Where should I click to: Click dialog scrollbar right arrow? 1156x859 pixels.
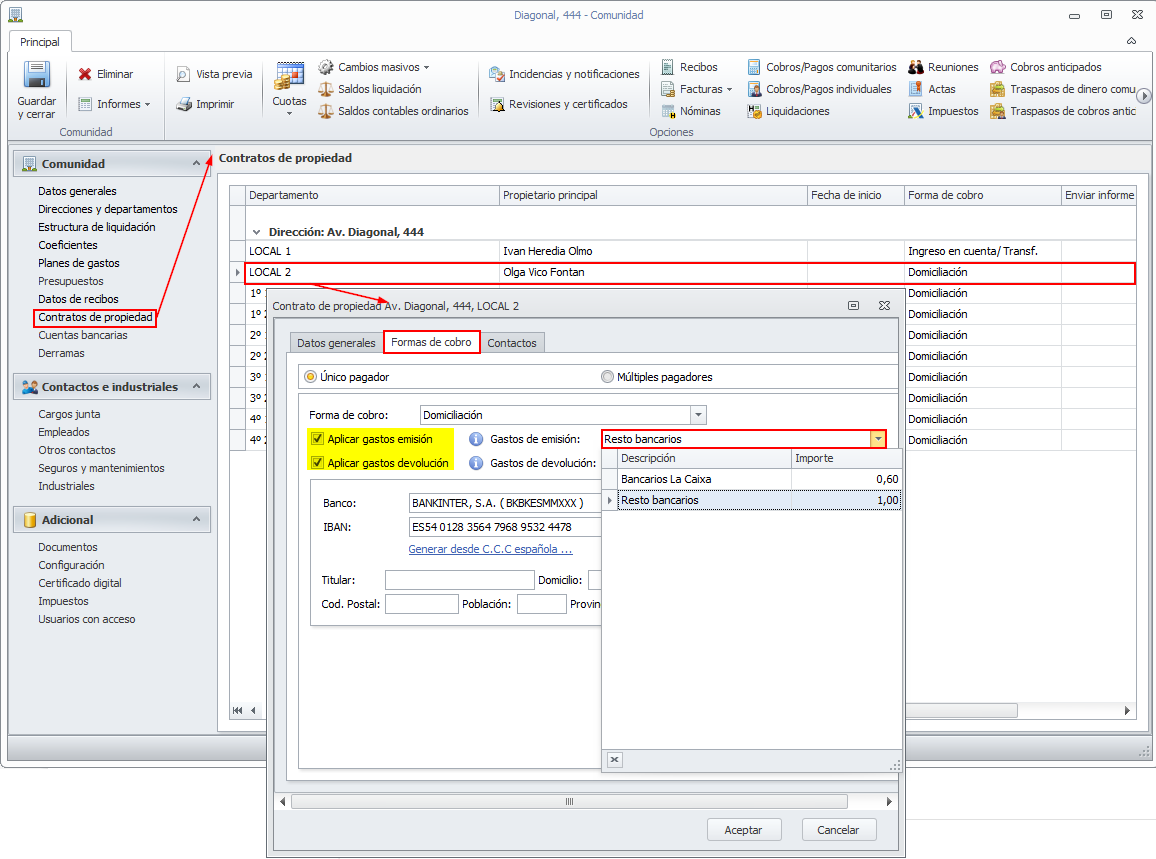[x=889, y=801]
